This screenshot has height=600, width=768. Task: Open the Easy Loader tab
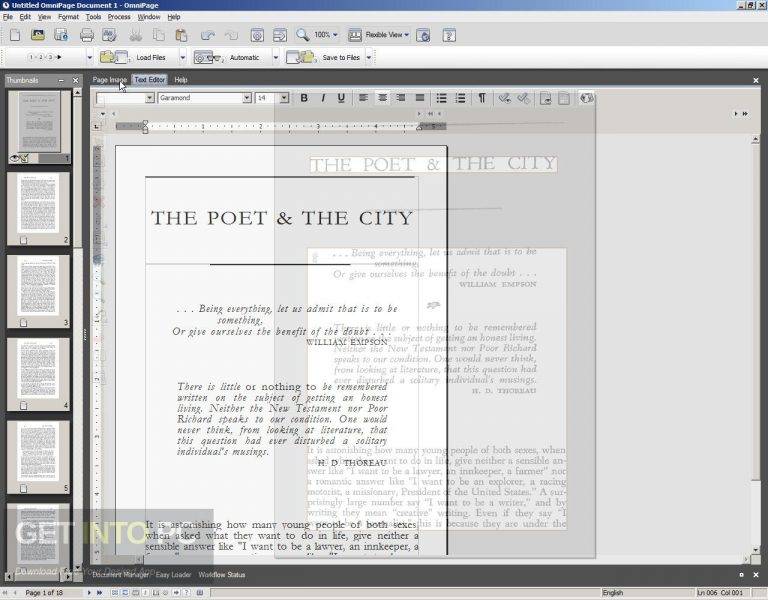(x=173, y=575)
